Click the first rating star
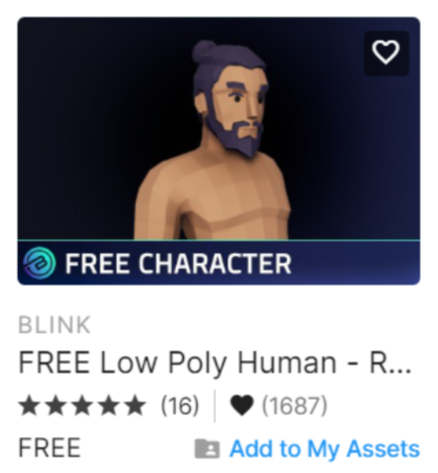The width and height of the screenshot is (438, 473). tap(29, 406)
